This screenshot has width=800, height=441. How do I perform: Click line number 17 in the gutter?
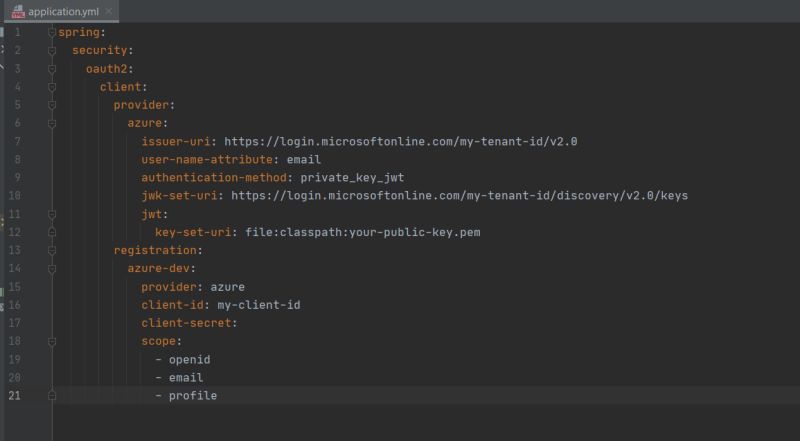pos(14,323)
